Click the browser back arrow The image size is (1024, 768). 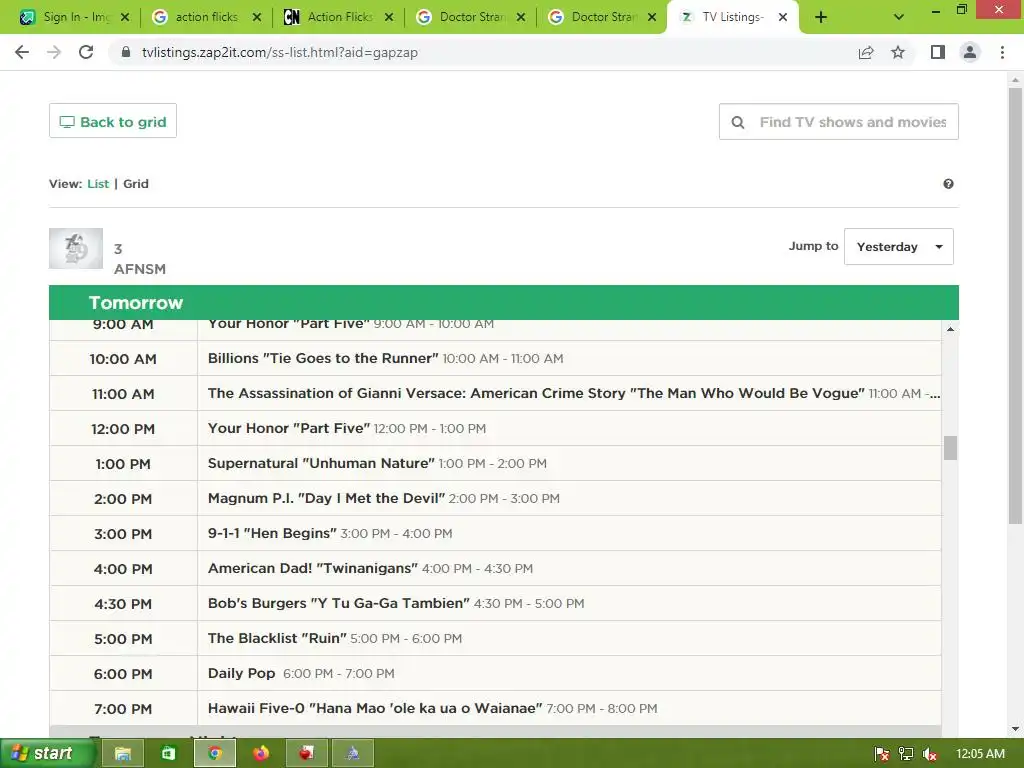tap(22, 52)
